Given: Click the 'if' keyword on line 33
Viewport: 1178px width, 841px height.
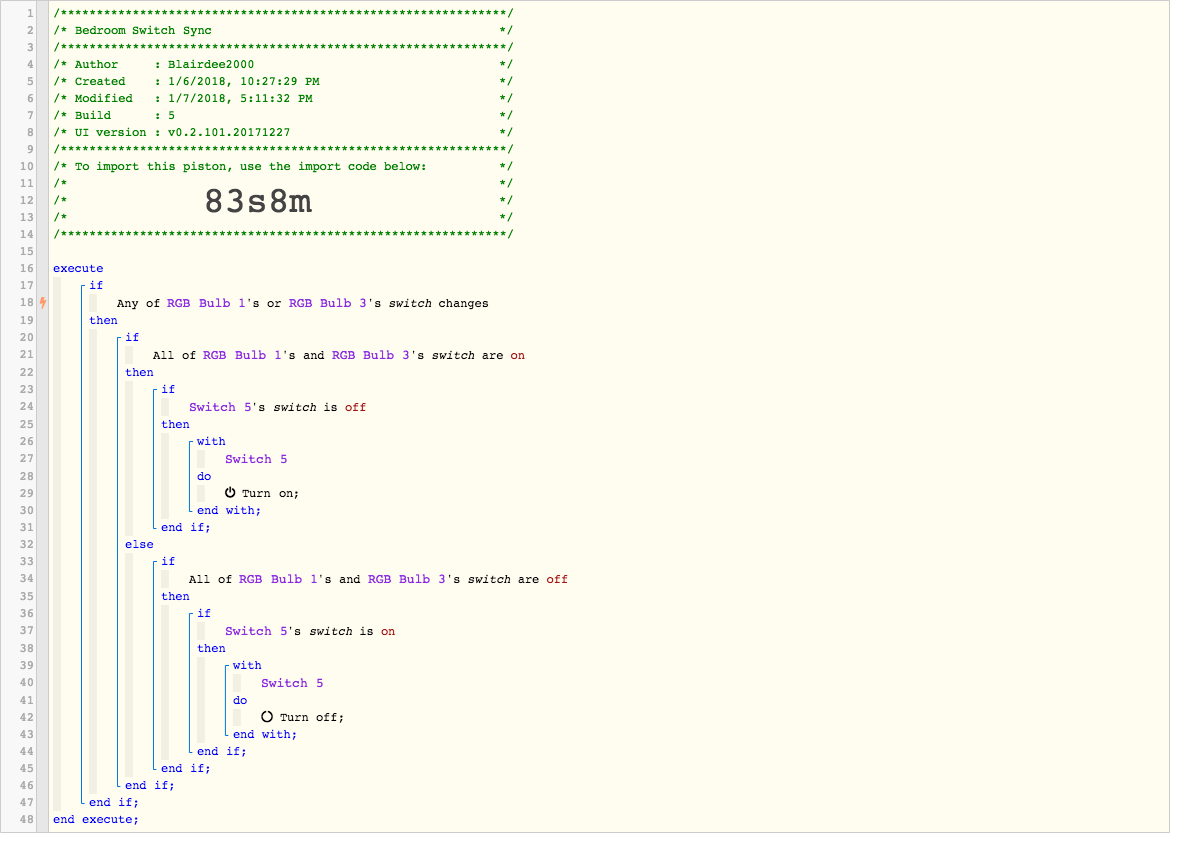Looking at the screenshot, I should [168, 561].
